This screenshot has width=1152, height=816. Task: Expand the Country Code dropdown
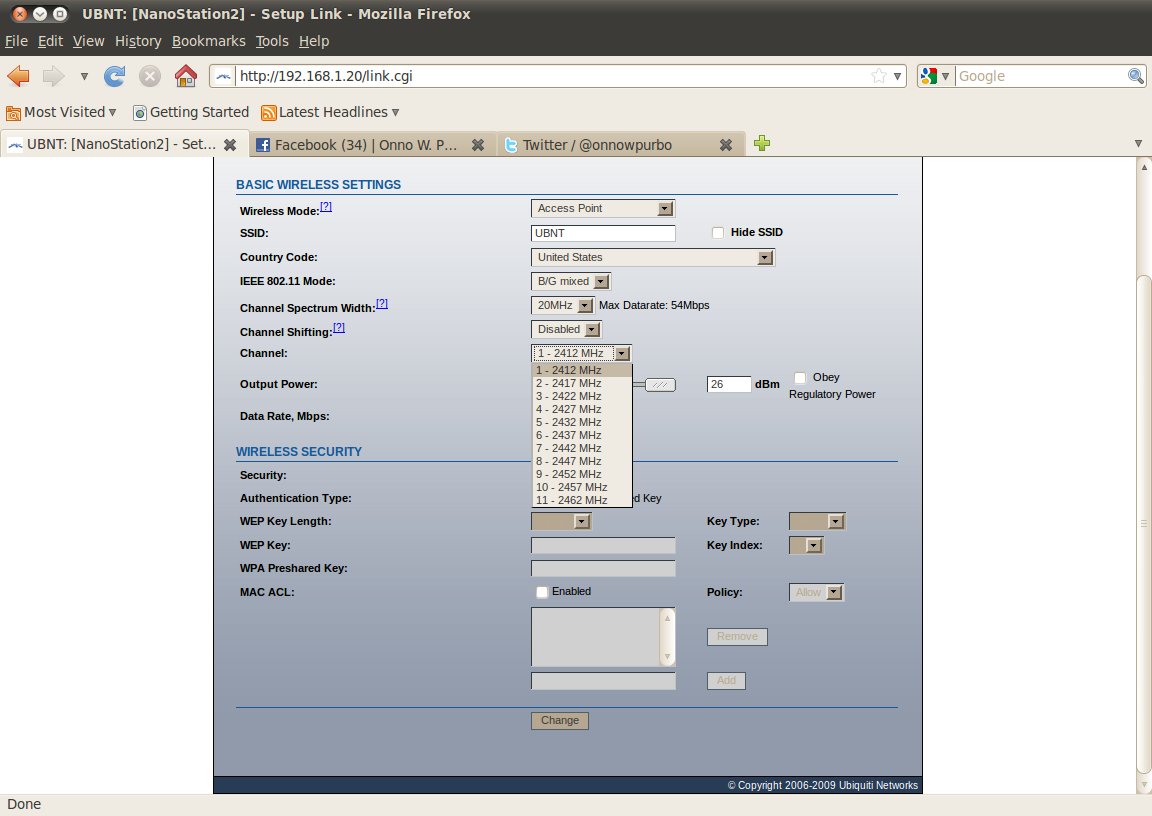(653, 258)
